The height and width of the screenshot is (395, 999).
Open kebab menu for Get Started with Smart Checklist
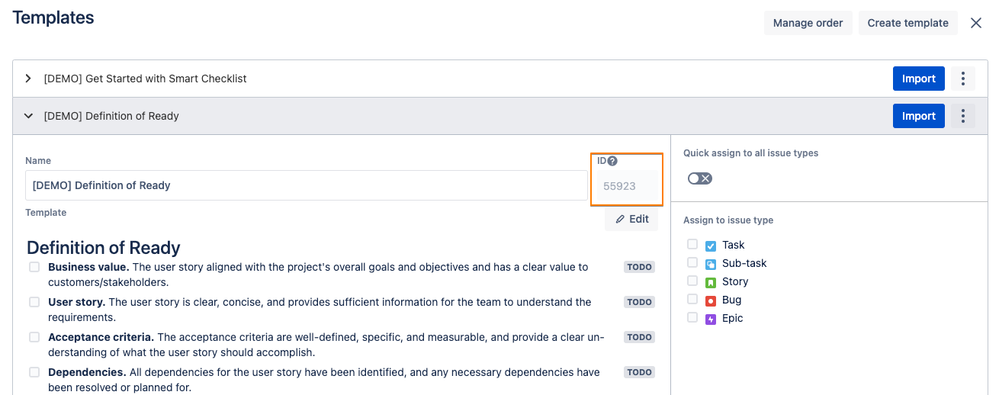963,79
